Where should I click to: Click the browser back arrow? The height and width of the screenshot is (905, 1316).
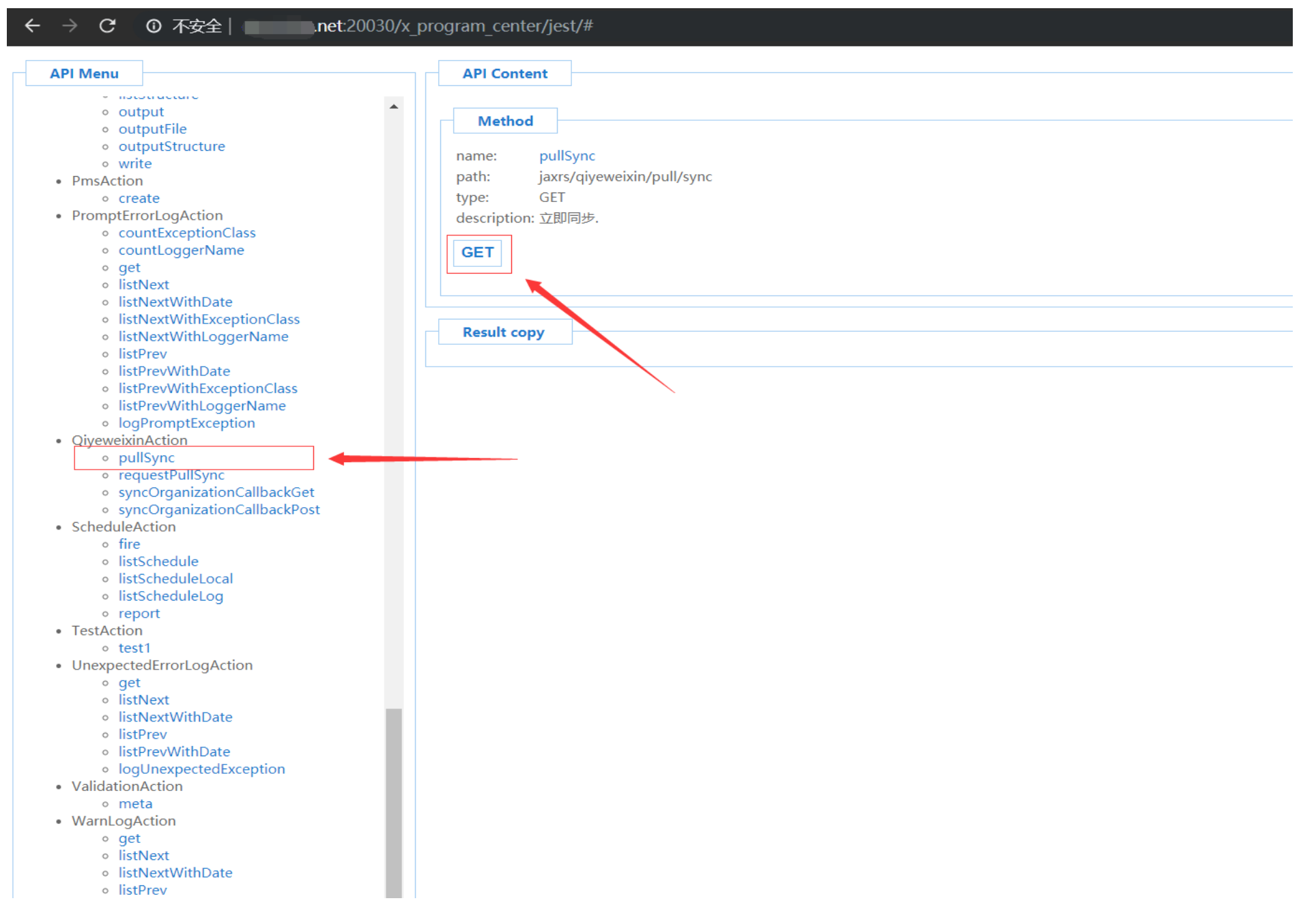click(x=32, y=26)
